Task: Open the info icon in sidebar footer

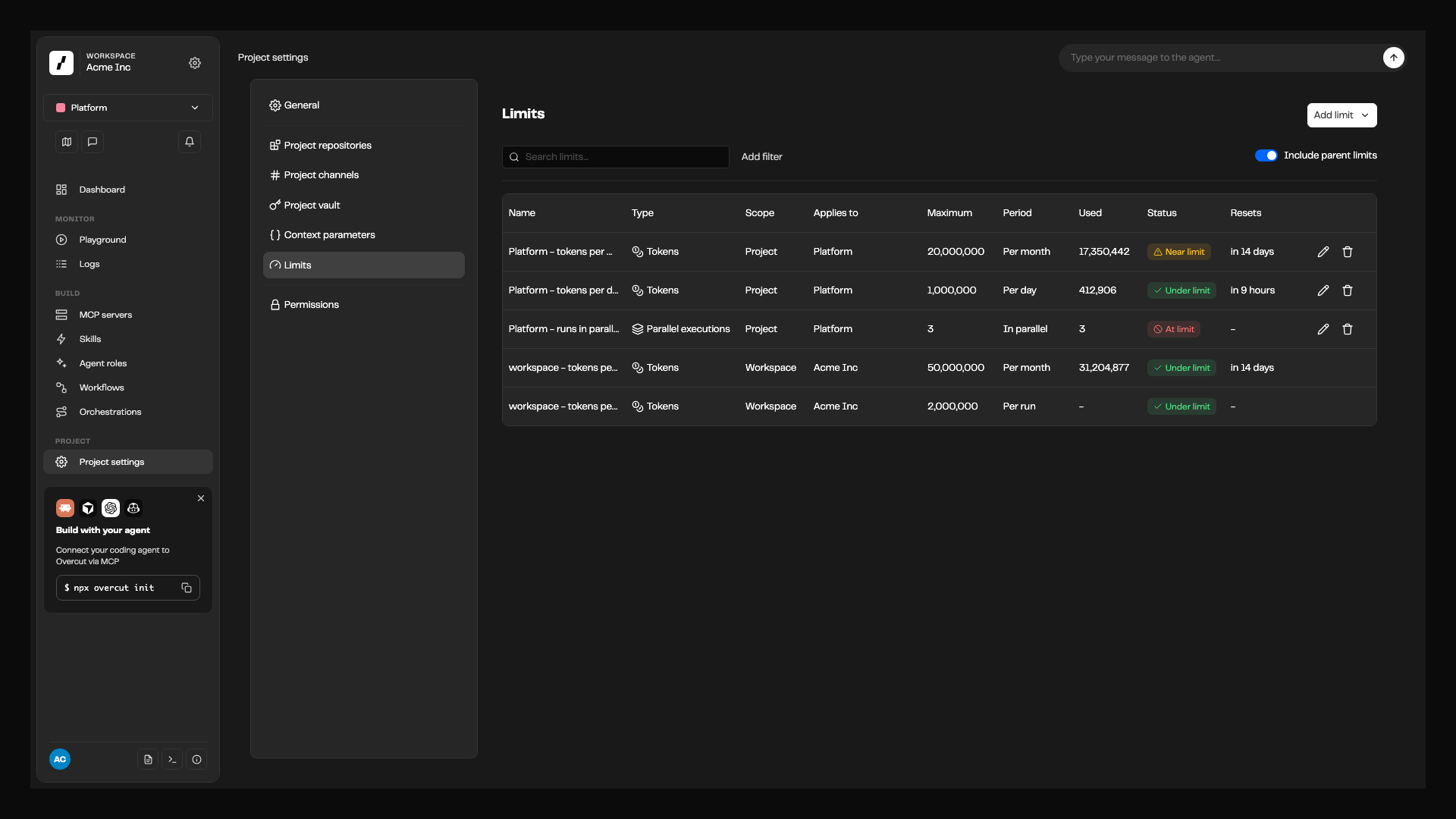Action: (196, 759)
